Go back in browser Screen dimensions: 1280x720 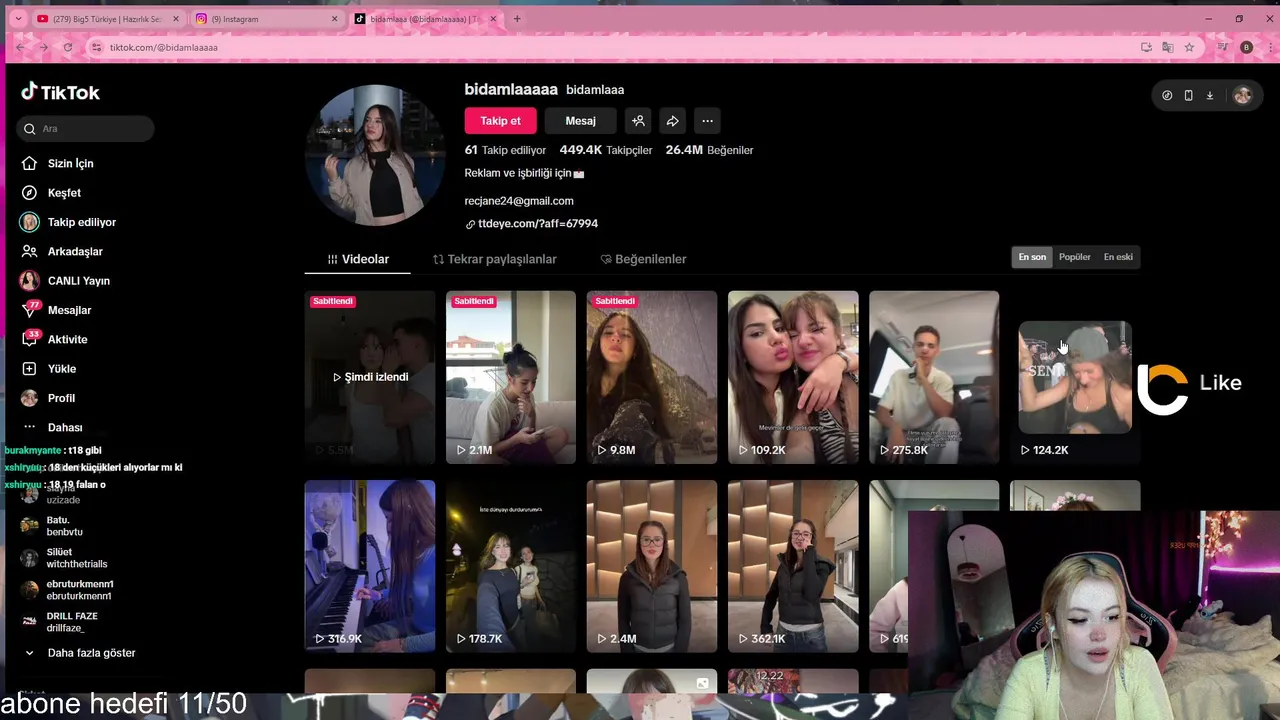[x=20, y=47]
